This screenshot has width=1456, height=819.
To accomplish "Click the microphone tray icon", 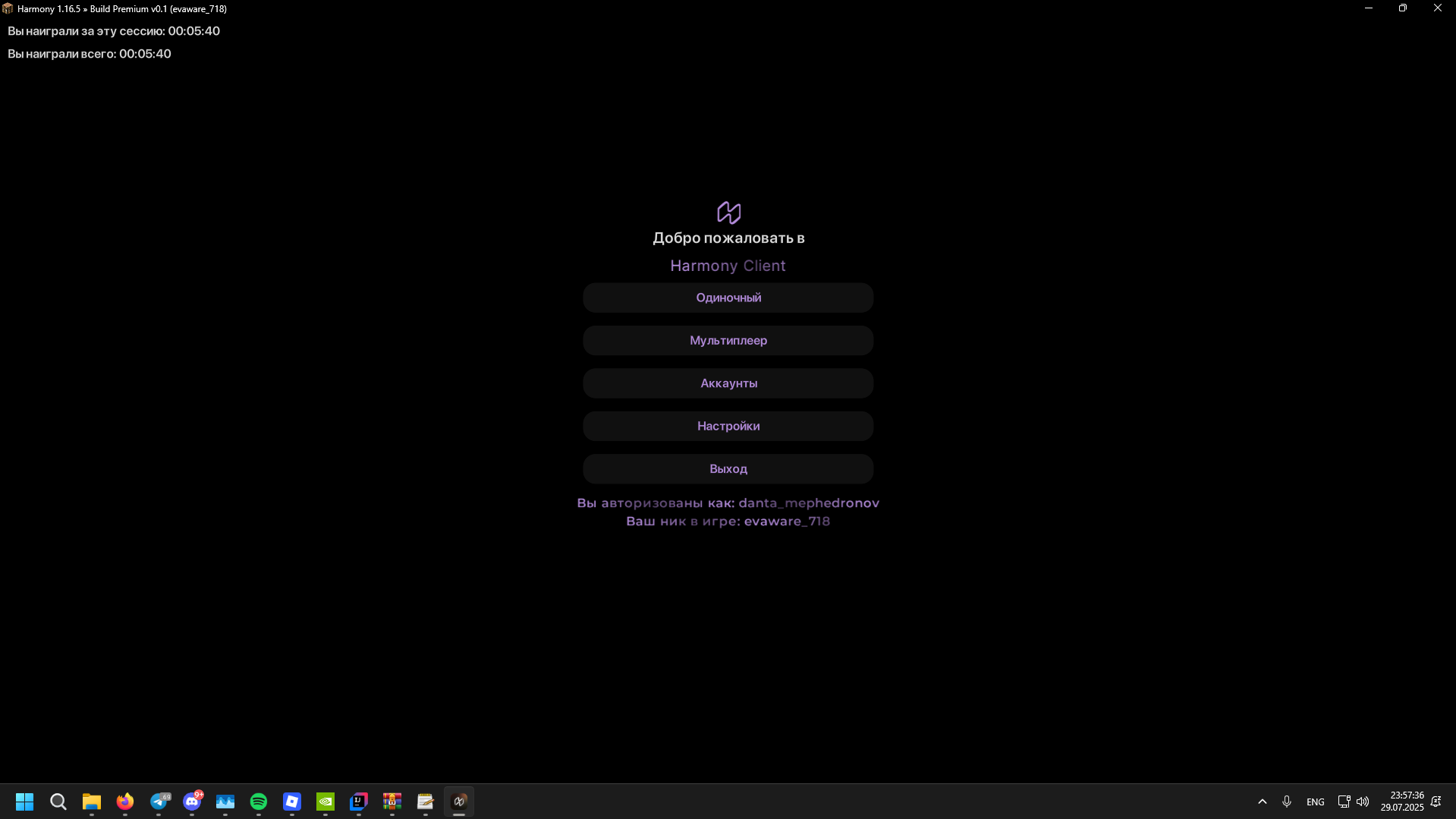I will coord(1287,802).
